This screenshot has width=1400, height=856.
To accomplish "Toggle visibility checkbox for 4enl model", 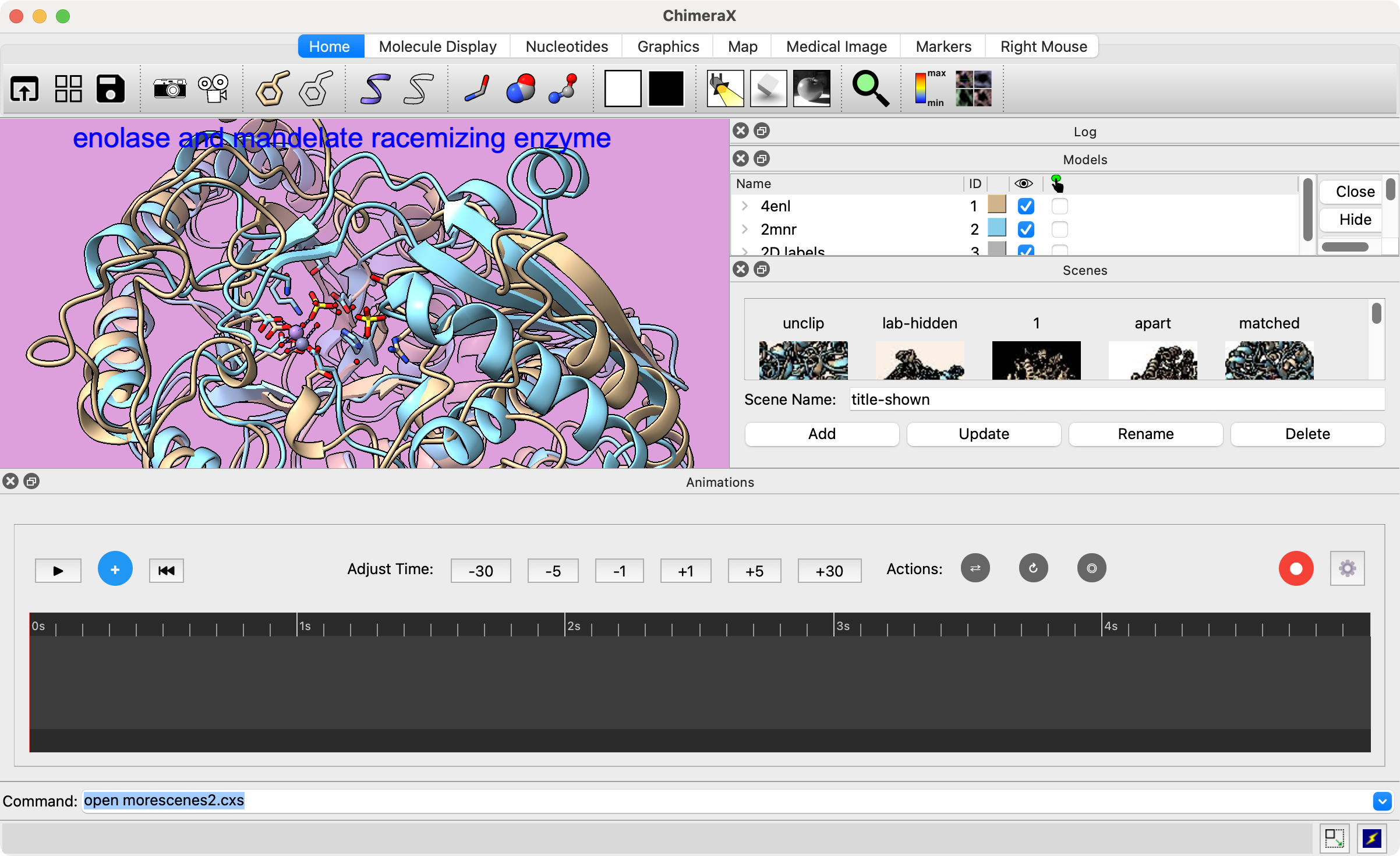I will (x=1026, y=206).
